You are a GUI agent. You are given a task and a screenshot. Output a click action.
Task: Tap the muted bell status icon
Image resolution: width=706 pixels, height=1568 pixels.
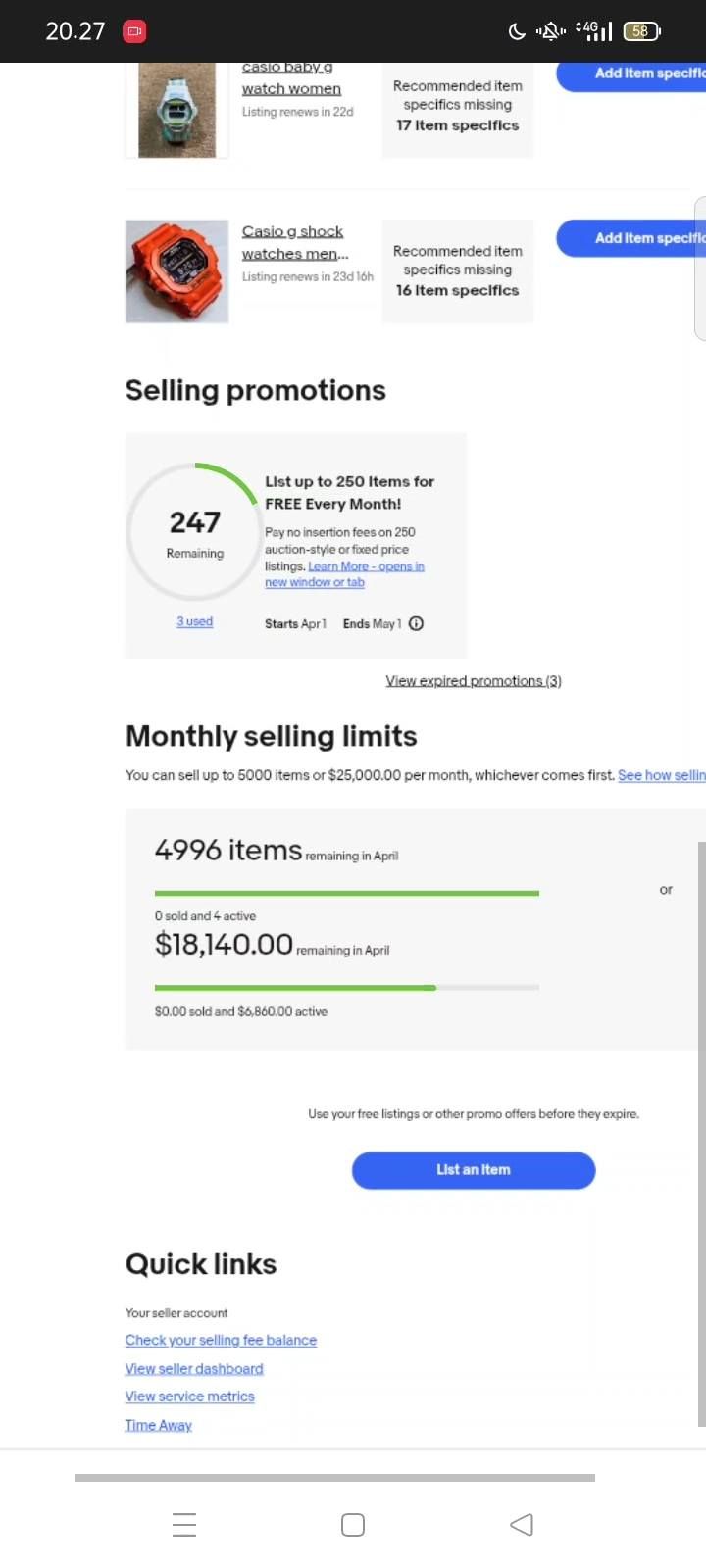pos(550,31)
